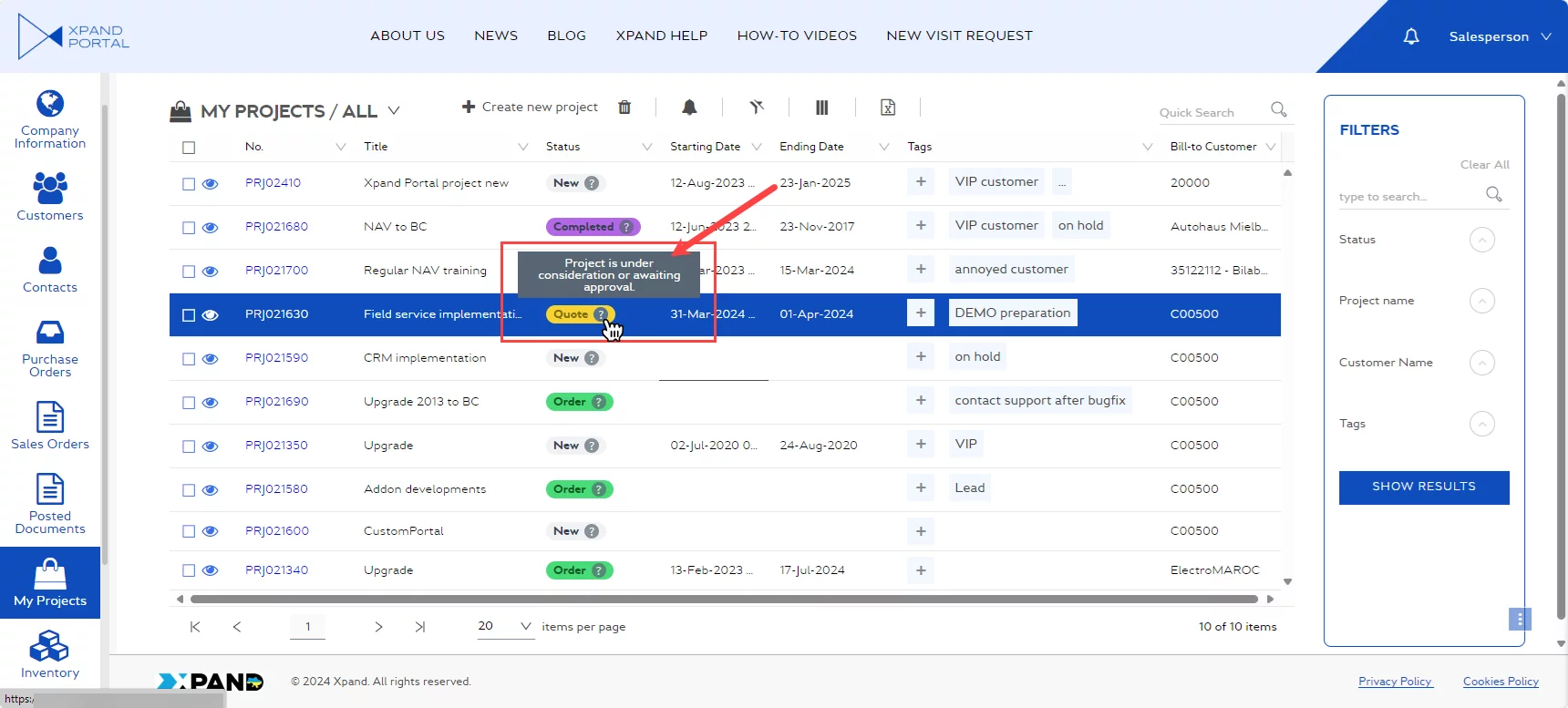Toggle the select-all header checkbox
This screenshot has width=1568, height=708.
coord(189,148)
